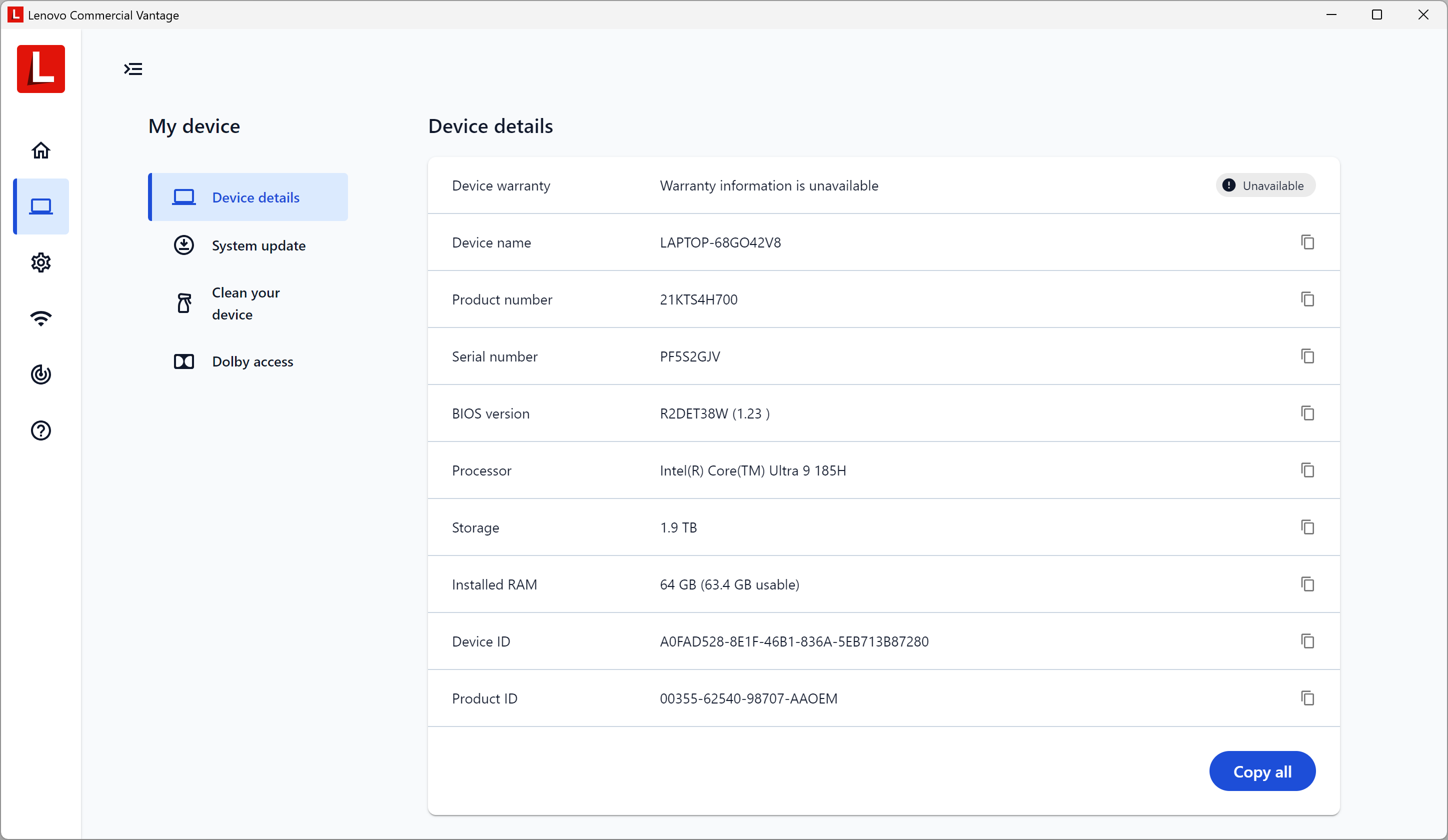Click the Unavailable warranty status badge
The image size is (1448, 840).
point(1265,185)
